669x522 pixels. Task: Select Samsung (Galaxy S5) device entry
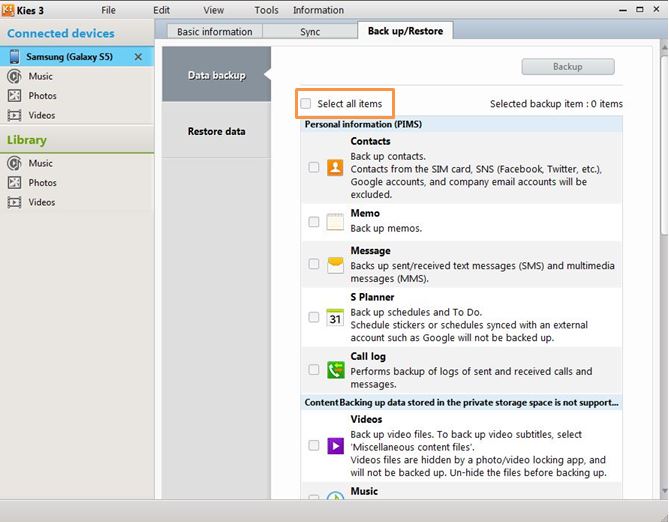click(x=77, y=57)
